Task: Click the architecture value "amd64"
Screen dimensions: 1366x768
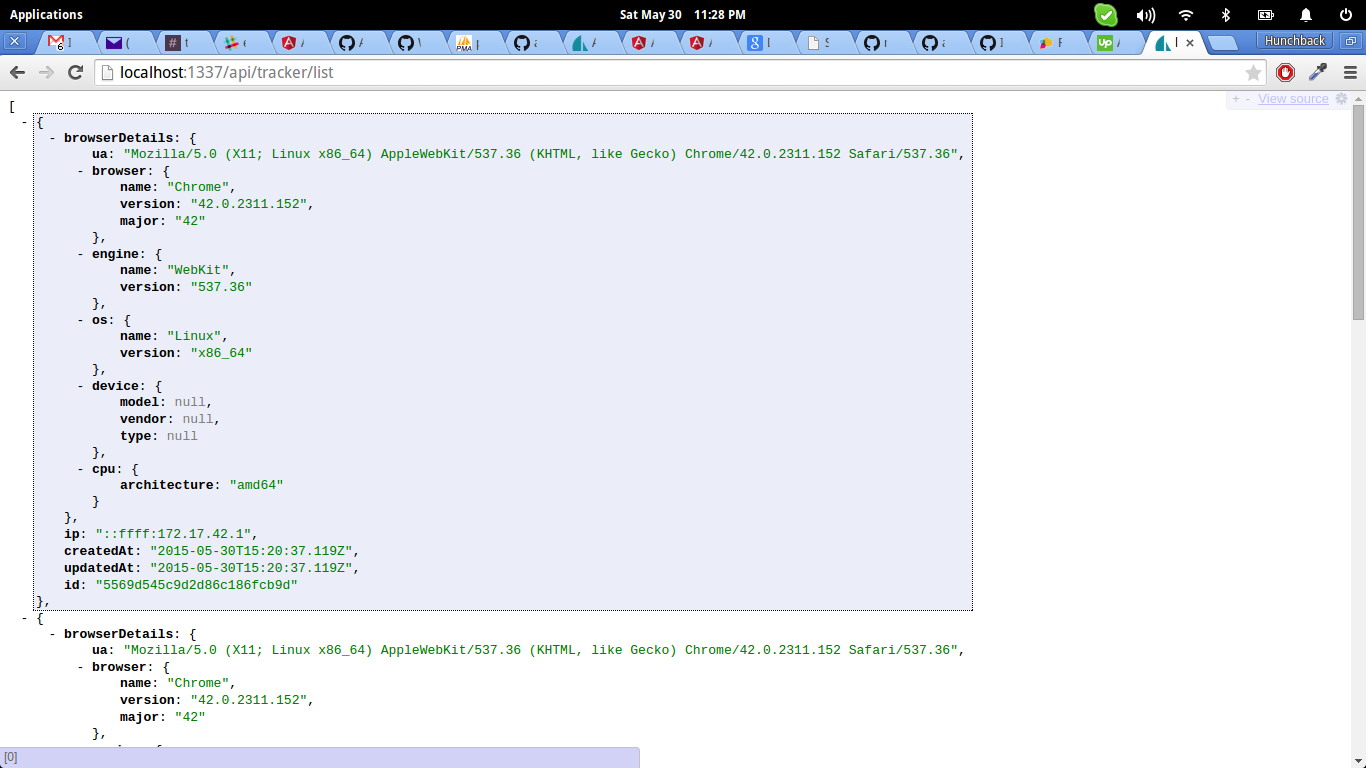Action: click(x=256, y=485)
